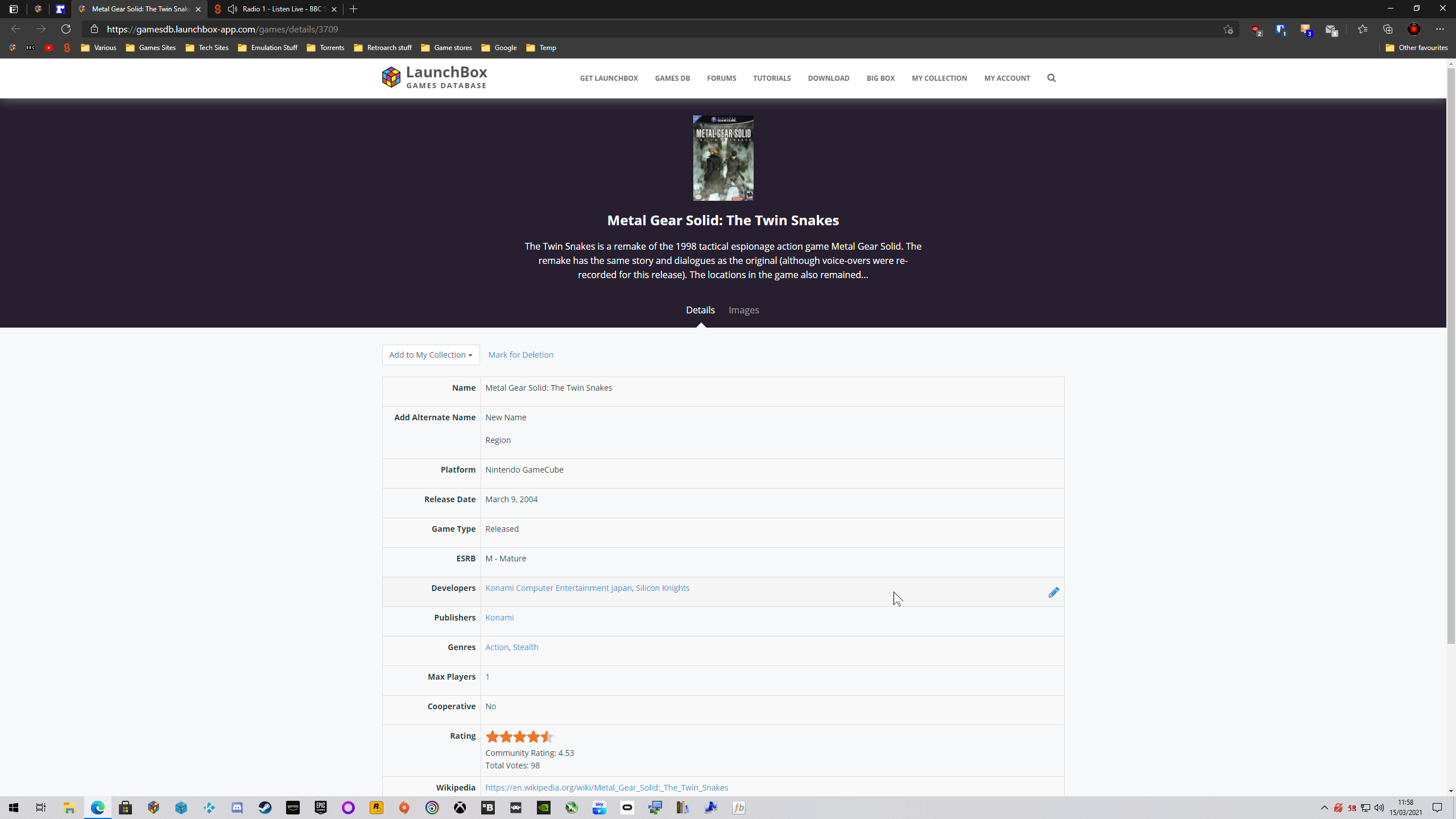The height and width of the screenshot is (819, 1456).
Task: Open the Retroarch stuff bookmarks folder
Action: tap(383, 48)
